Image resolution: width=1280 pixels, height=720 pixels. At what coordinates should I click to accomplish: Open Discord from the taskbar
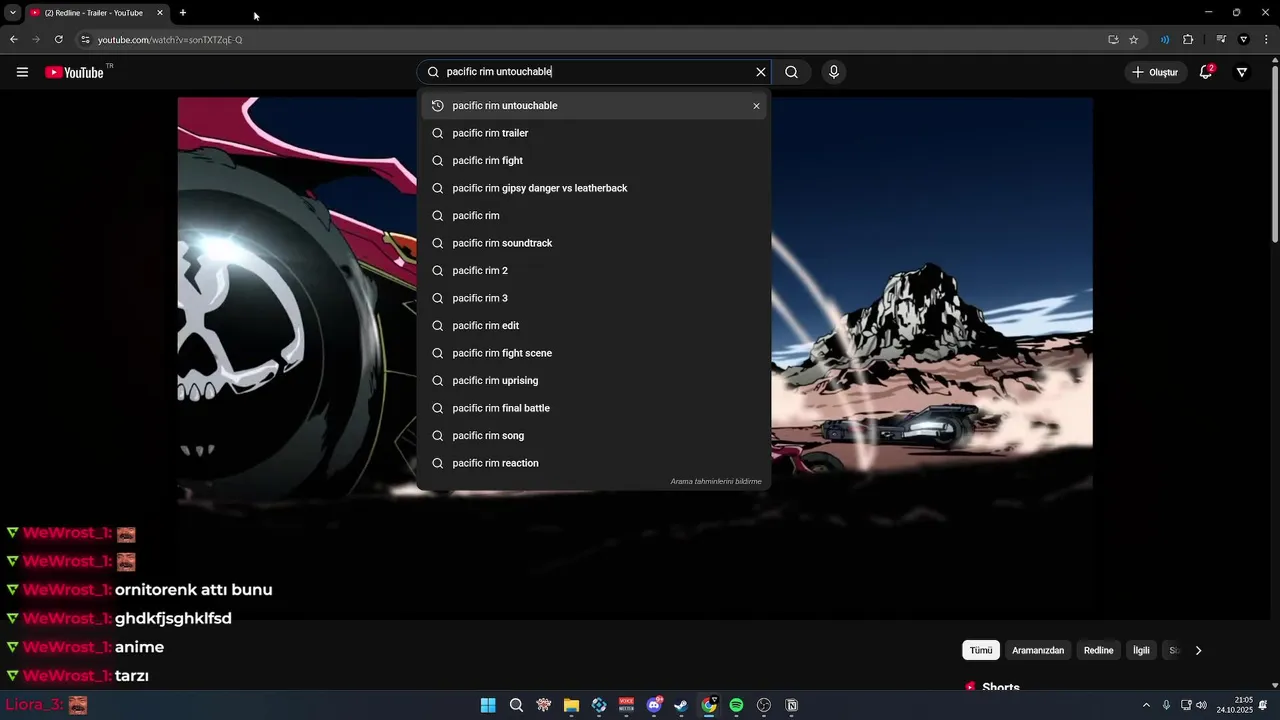[654, 705]
